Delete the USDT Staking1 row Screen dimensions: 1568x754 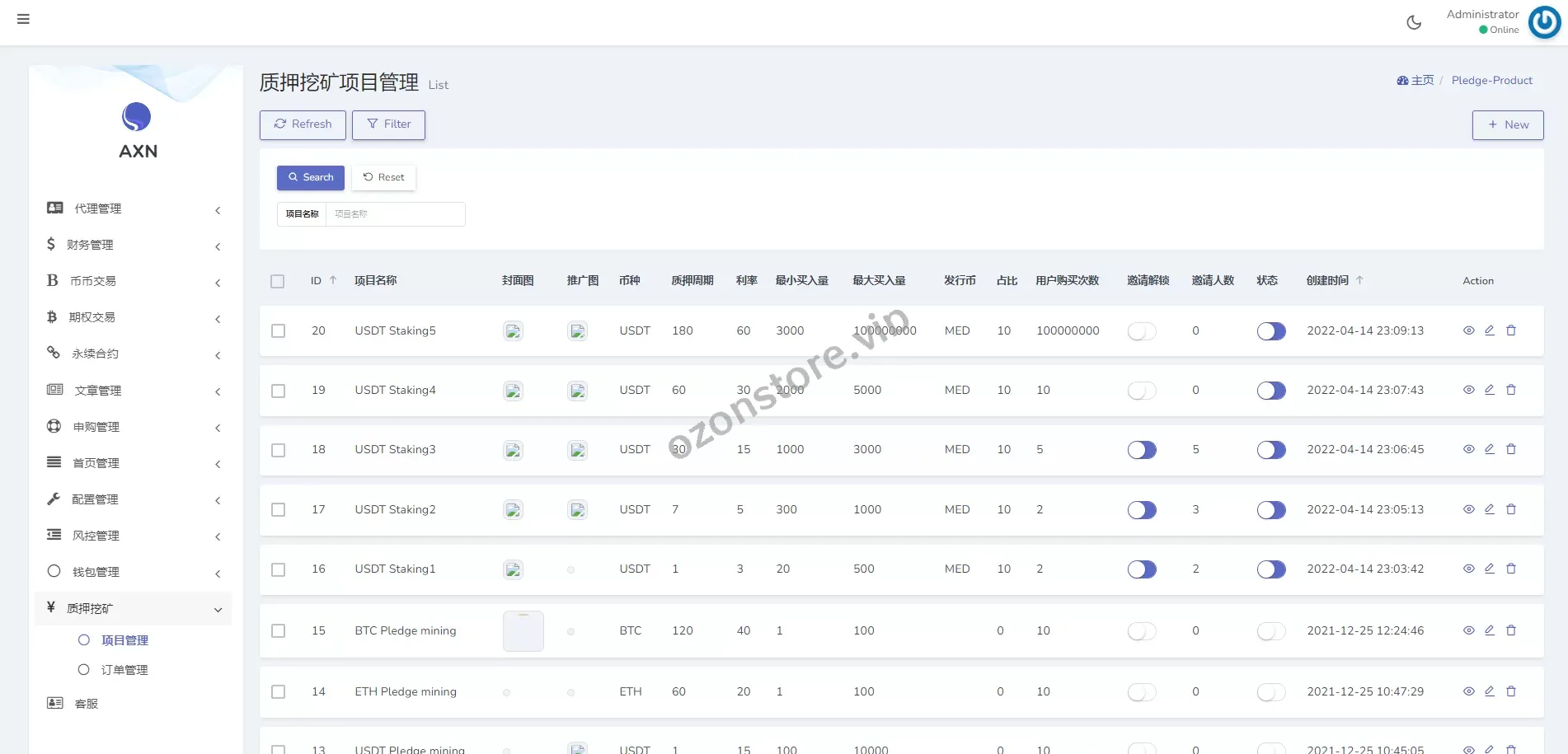click(1511, 569)
